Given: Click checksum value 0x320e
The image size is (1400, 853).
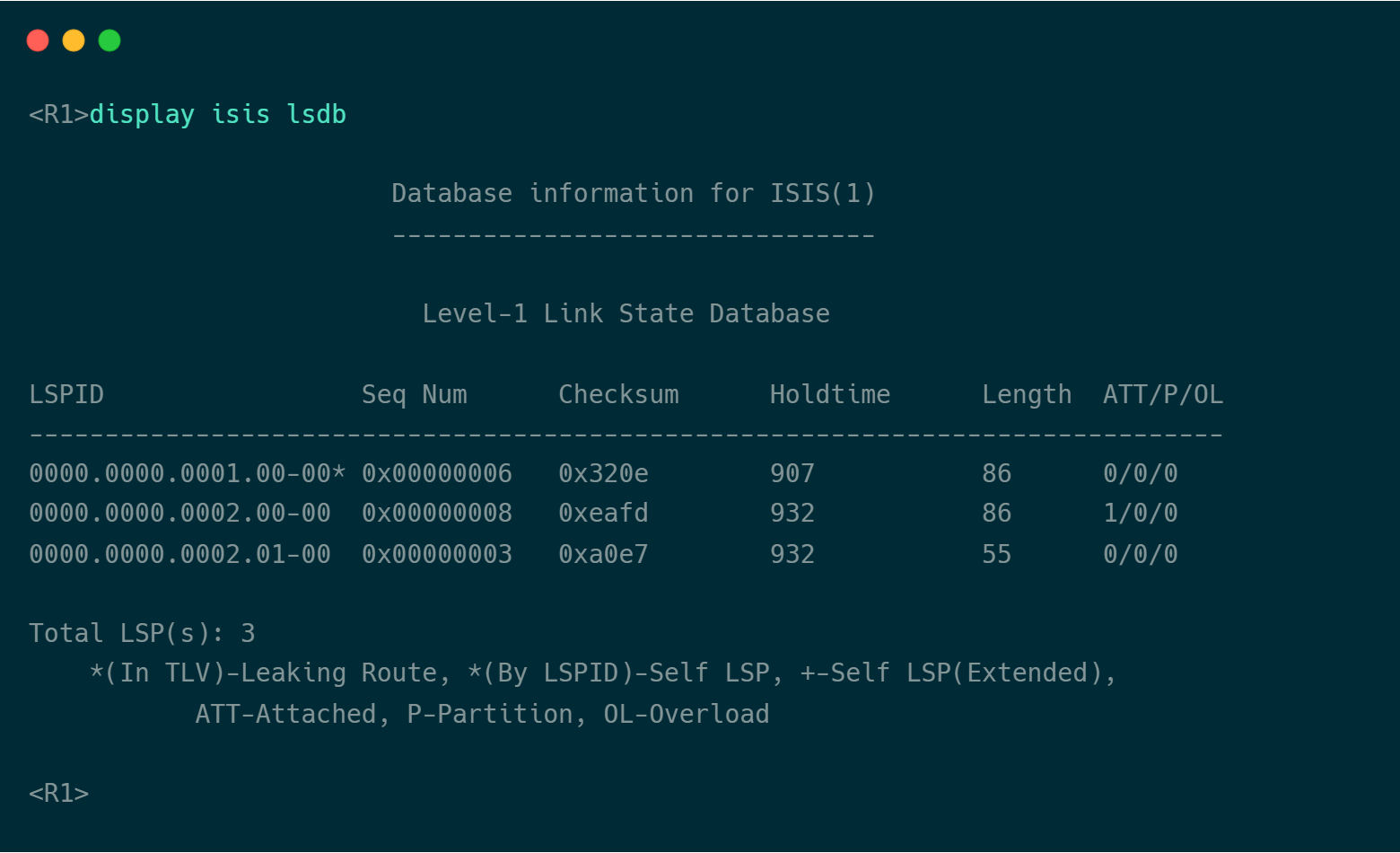Looking at the screenshot, I should (603, 473).
